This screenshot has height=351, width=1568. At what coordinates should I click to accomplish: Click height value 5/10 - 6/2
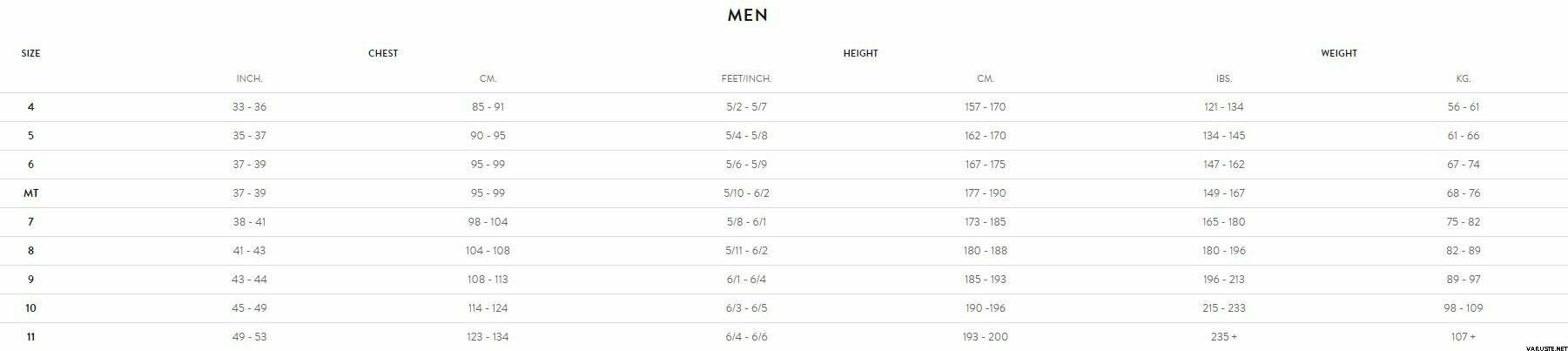click(747, 193)
